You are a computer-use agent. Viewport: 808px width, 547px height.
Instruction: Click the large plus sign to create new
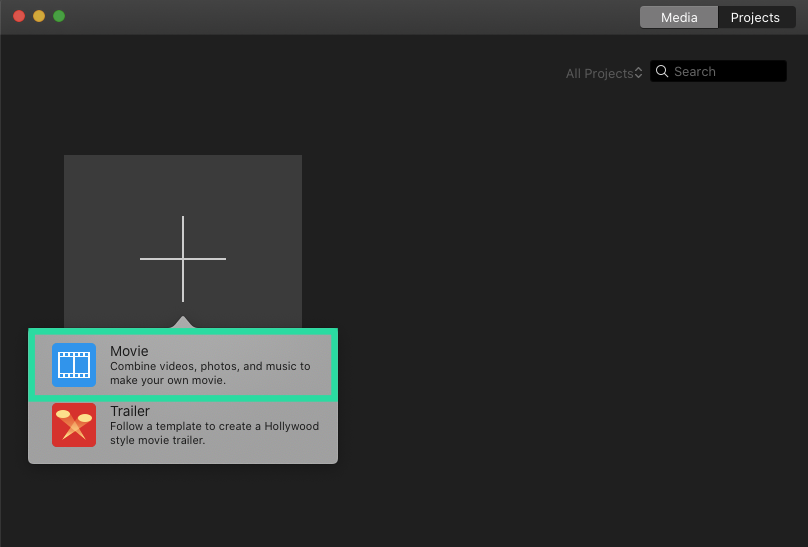183,258
